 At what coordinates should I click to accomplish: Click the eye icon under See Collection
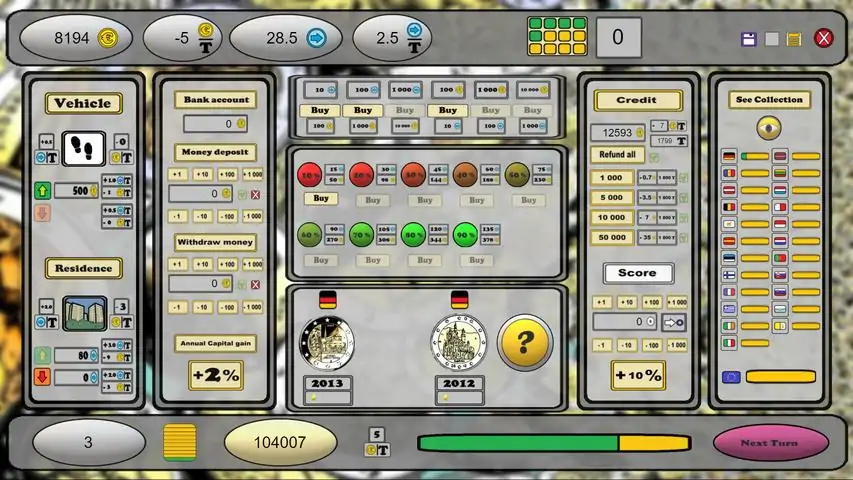click(x=768, y=127)
